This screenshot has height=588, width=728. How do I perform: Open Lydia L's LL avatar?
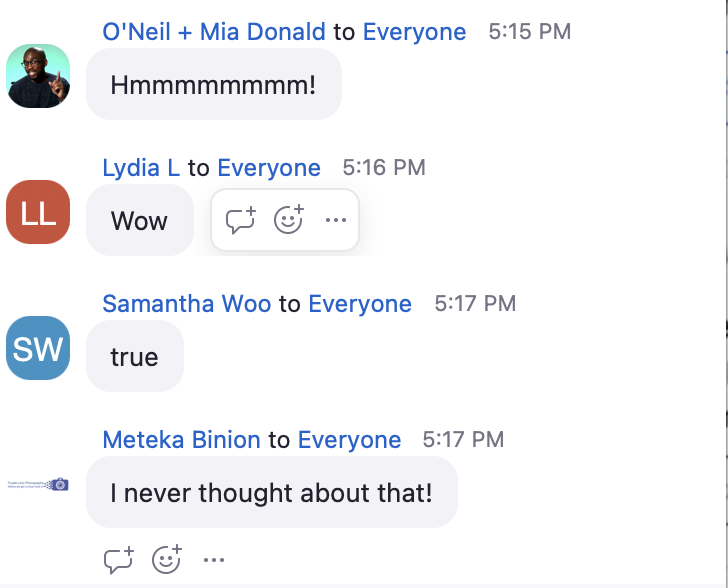click(38, 212)
